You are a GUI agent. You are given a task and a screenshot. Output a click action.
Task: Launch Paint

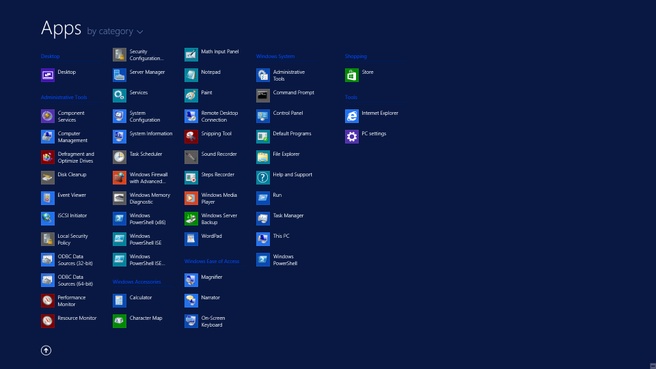199,96
